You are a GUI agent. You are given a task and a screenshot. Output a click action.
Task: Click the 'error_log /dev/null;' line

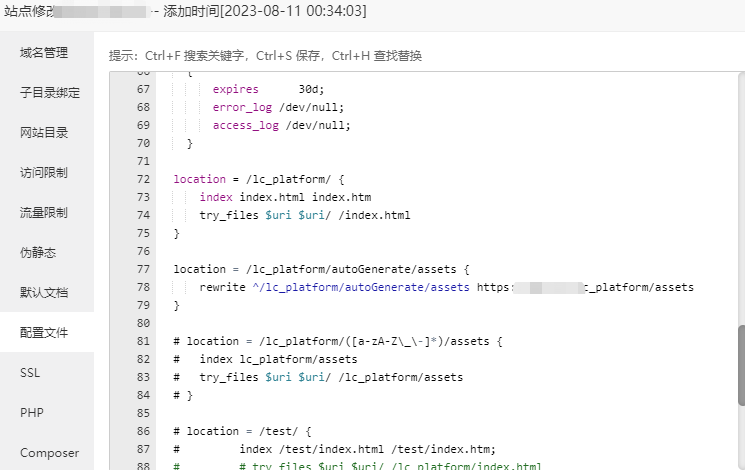[x=278, y=107]
